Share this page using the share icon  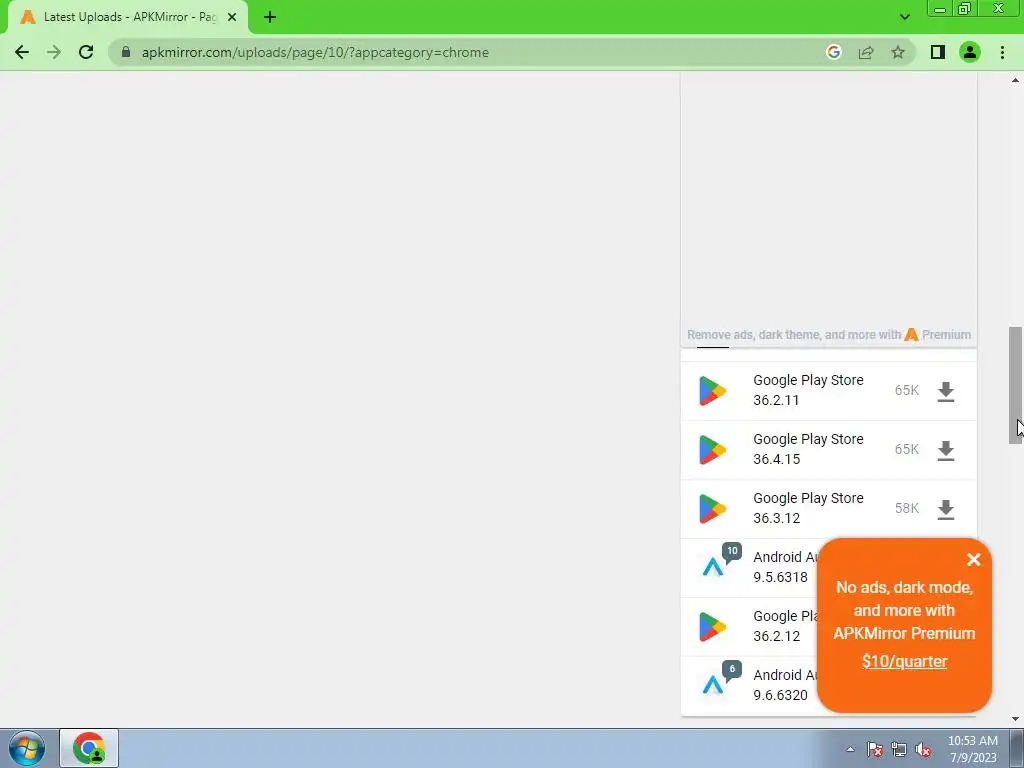(x=866, y=52)
